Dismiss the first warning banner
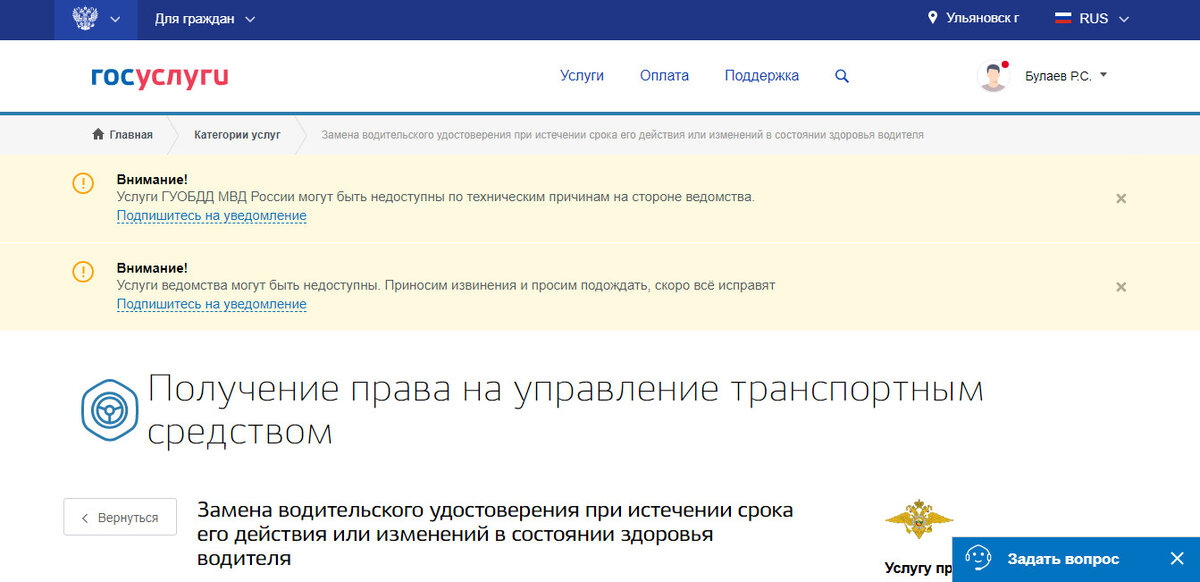This screenshot has width=1200, height=582. (1120, 199)
